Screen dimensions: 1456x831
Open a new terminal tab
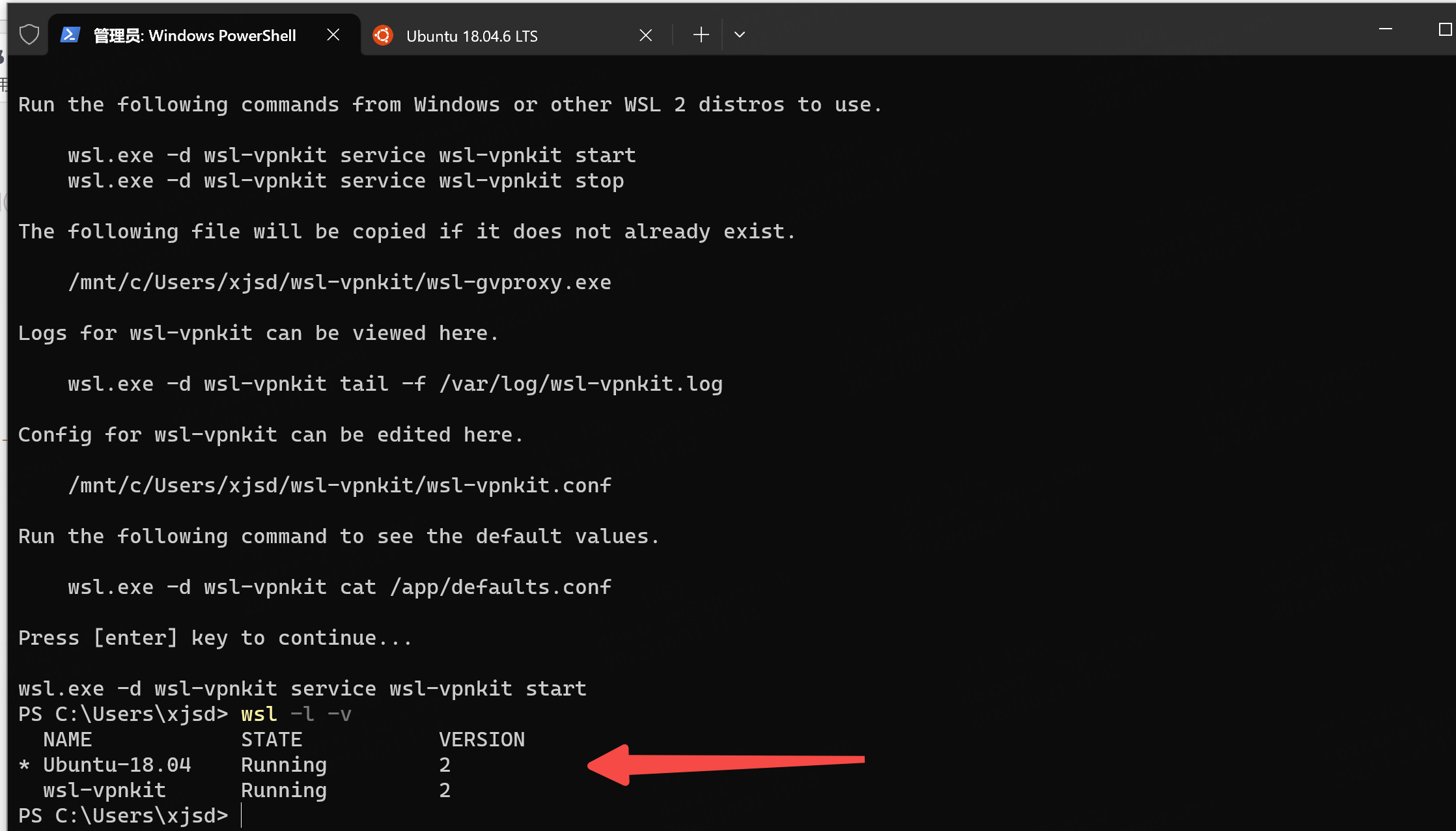point(701,35)
